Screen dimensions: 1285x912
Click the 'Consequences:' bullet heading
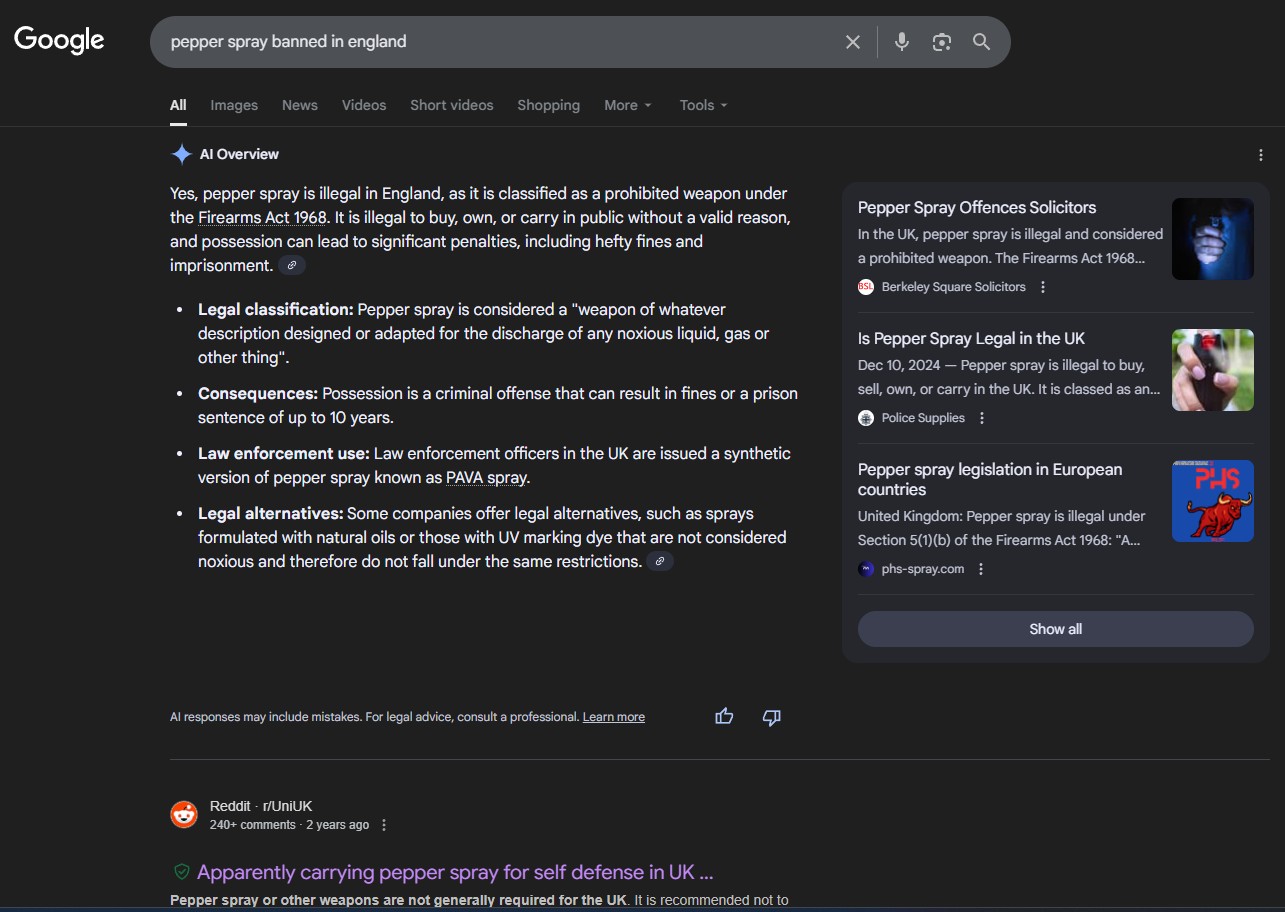pyautogui.click(x=258, y=393)
